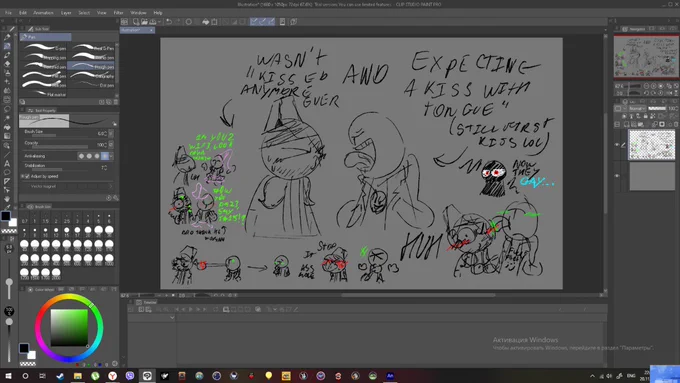The width and height of the screenshot is (680, 383).
Task: Click the black main color swatch in toolbox
Action: (x=6, y=216)
